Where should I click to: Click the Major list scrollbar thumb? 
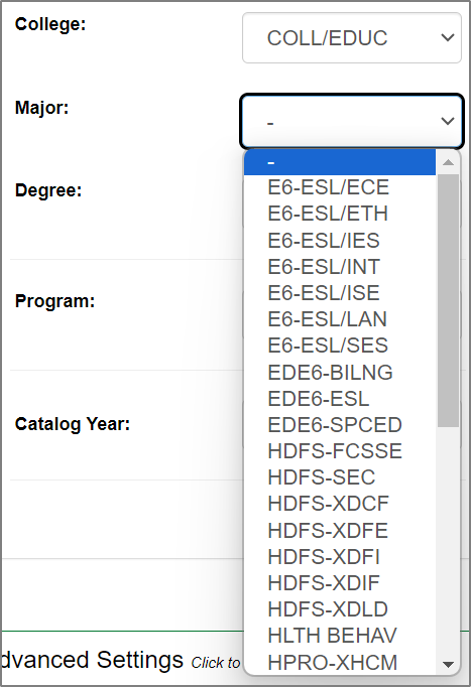pos(448,301)
